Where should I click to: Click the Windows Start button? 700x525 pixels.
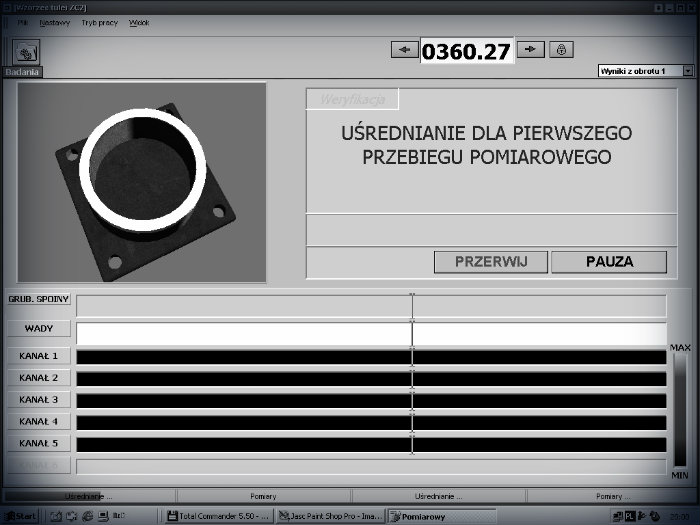20,516
